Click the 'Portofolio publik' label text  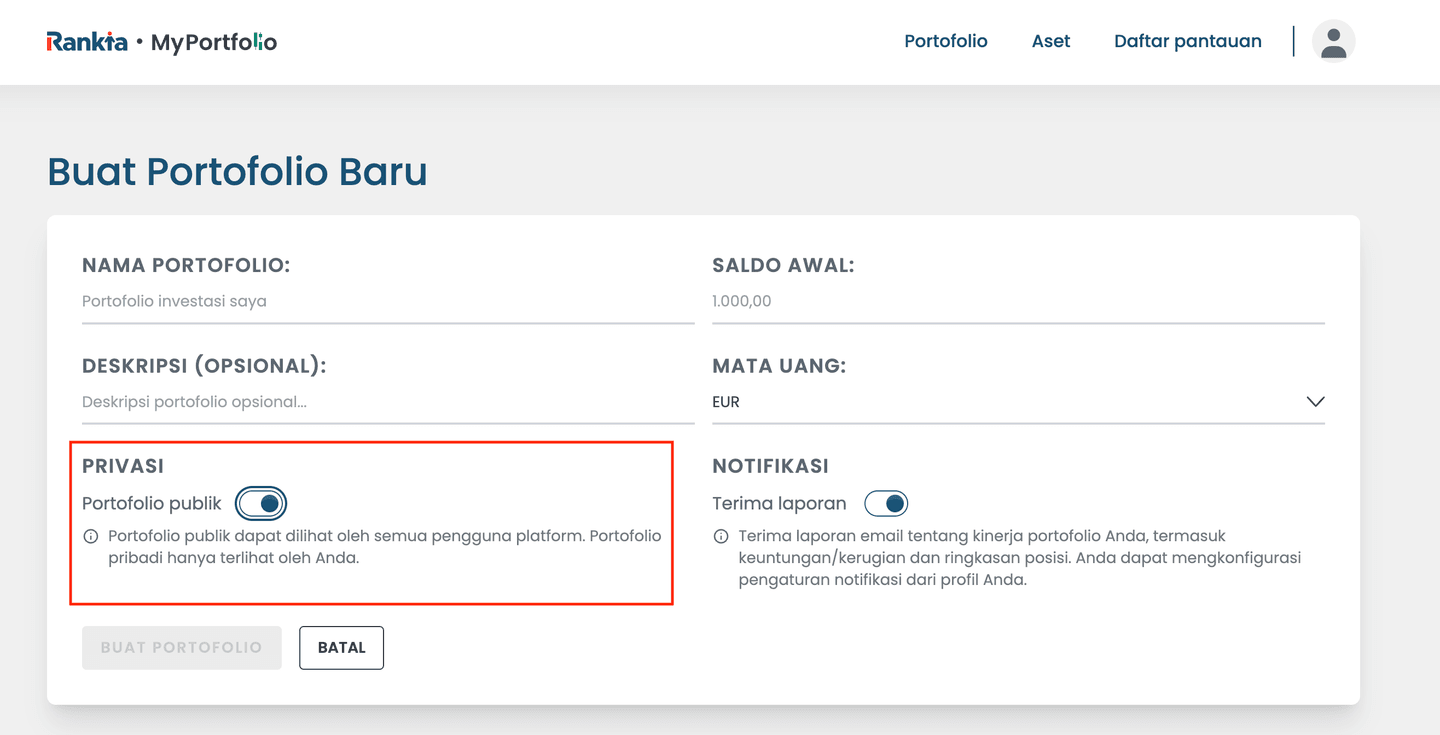[152, 504]
